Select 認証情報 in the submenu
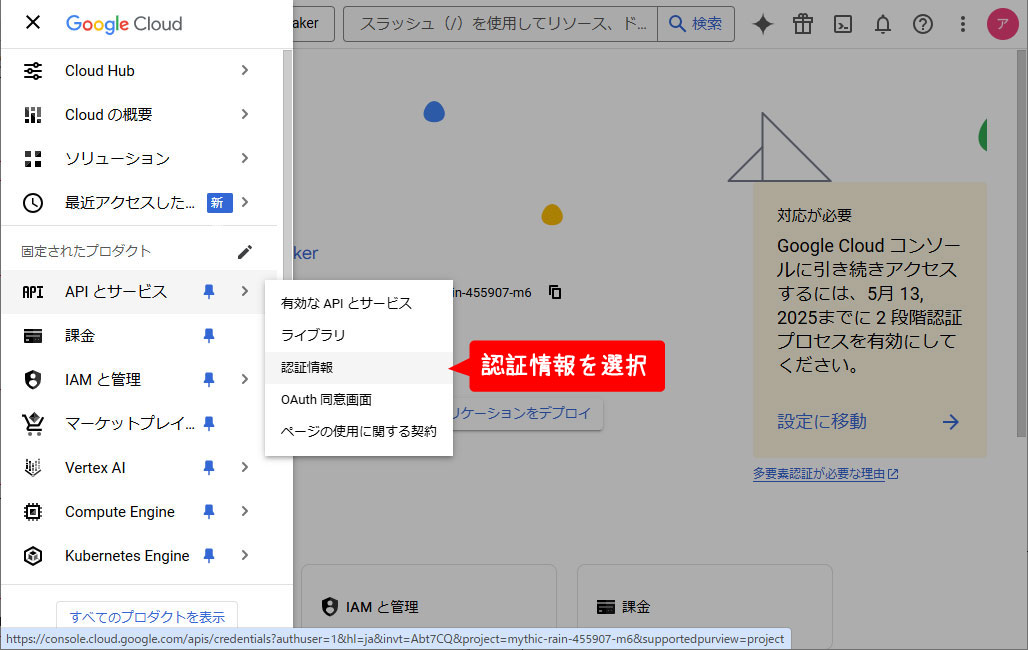This screenshot has width=1028, height=650. pos(359,367)
